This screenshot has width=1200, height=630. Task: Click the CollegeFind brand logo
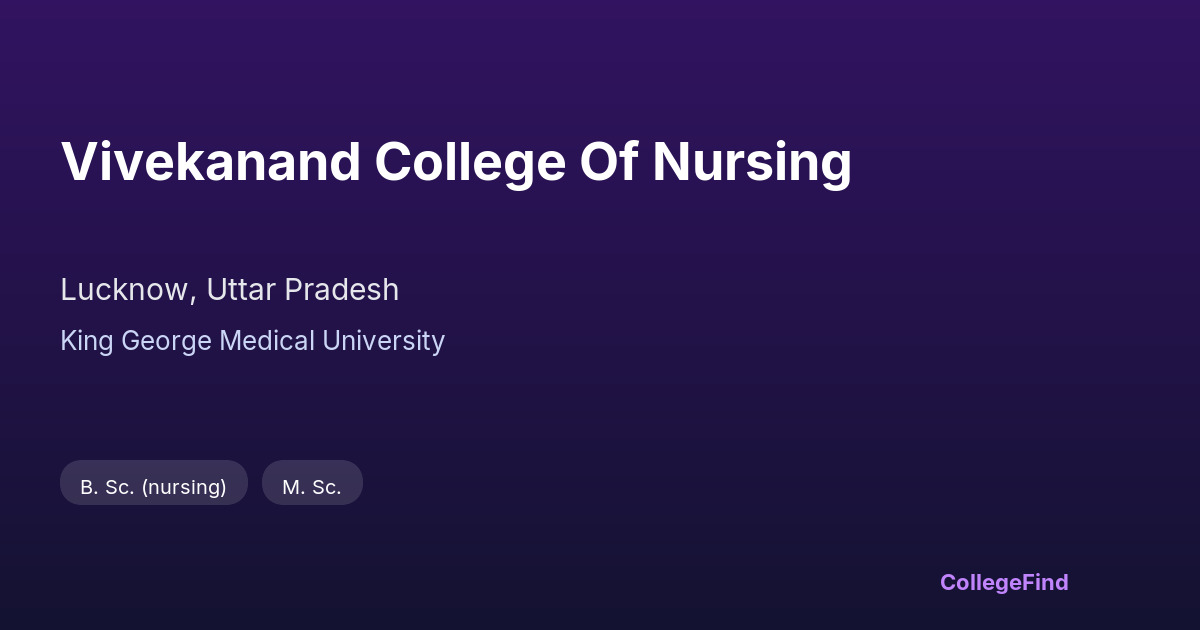[1003, 582]
